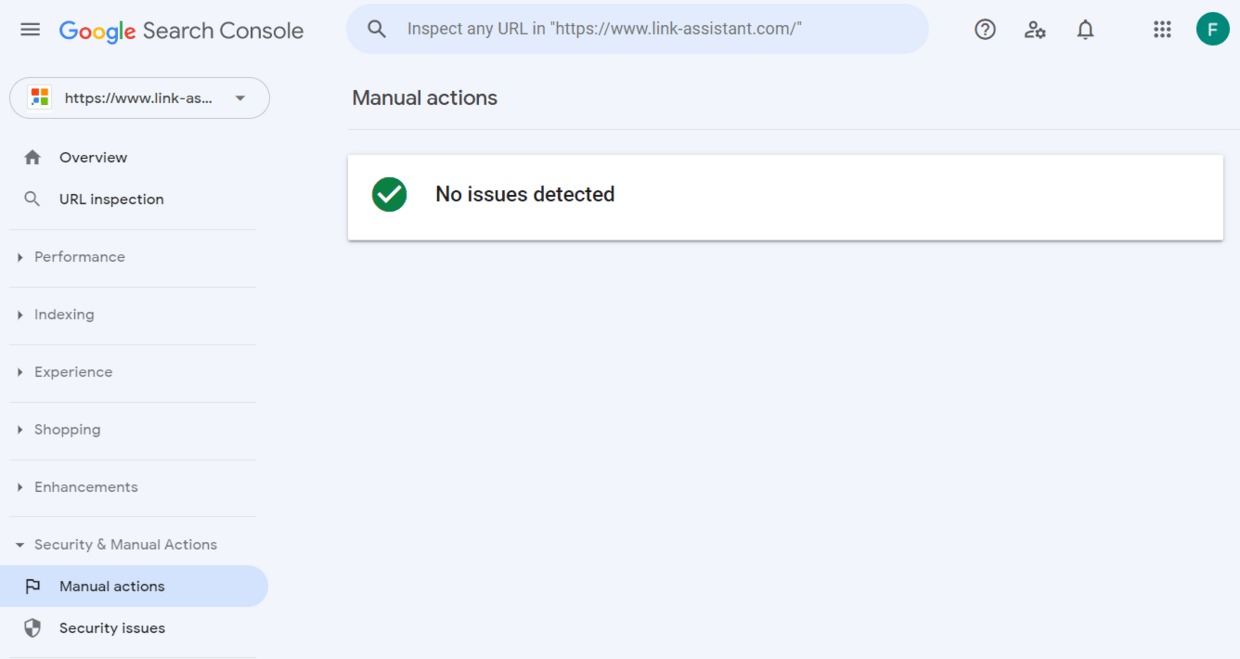Image resolution: width=1240 pixels, height=659 pixels.
Task: Click the shield icon beside Security issues
Action: coord(32,628)
